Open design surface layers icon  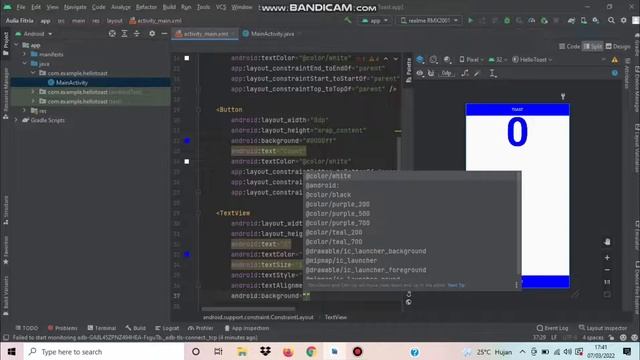pyautogui.click(x=420, y=60)
